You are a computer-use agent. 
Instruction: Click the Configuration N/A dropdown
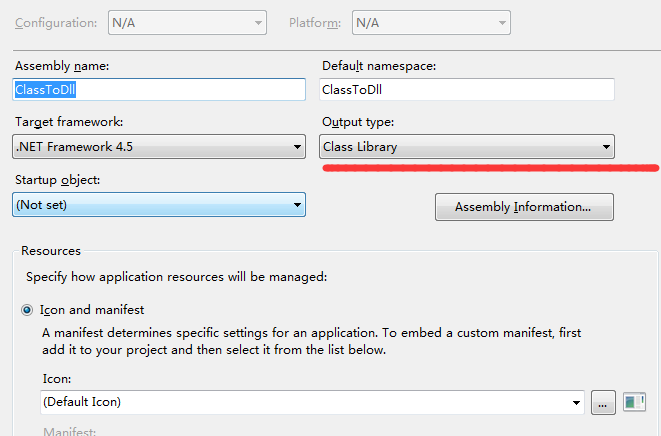pyautogui.click(x=187, y=23)
